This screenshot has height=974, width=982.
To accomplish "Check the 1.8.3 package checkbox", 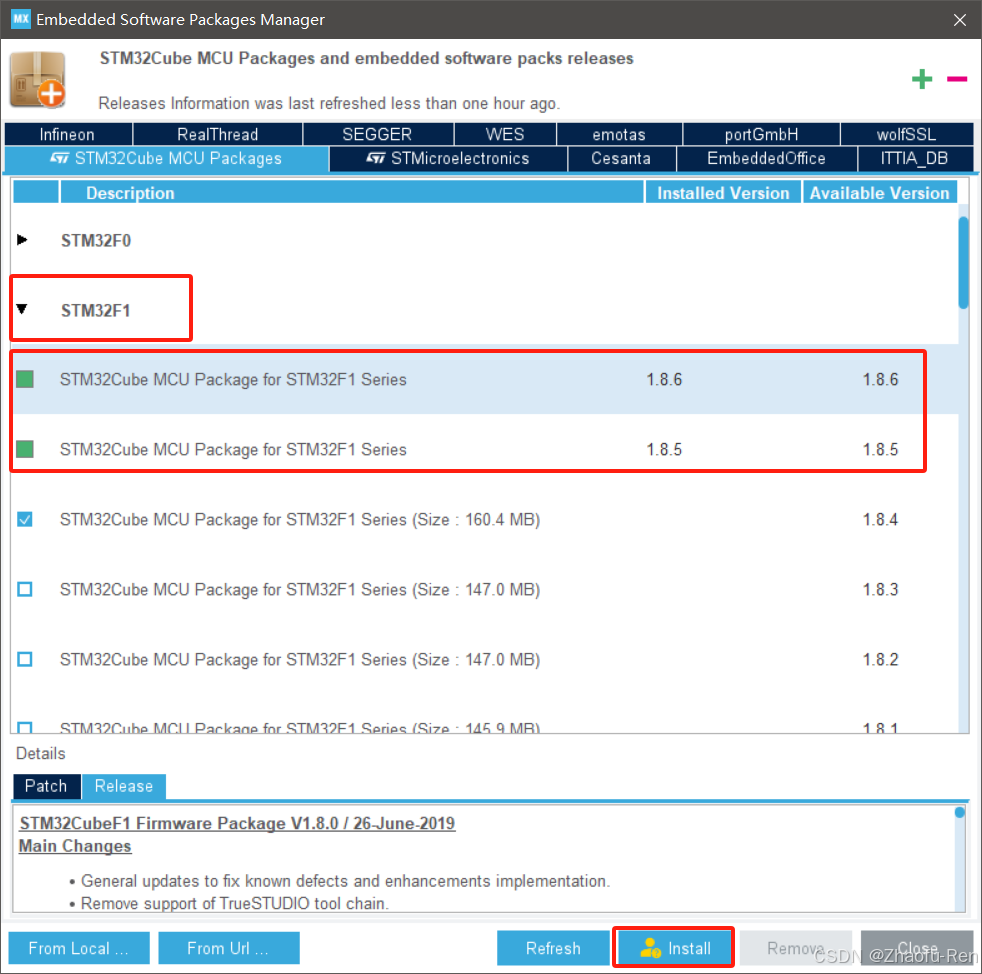I will [25, 589].
